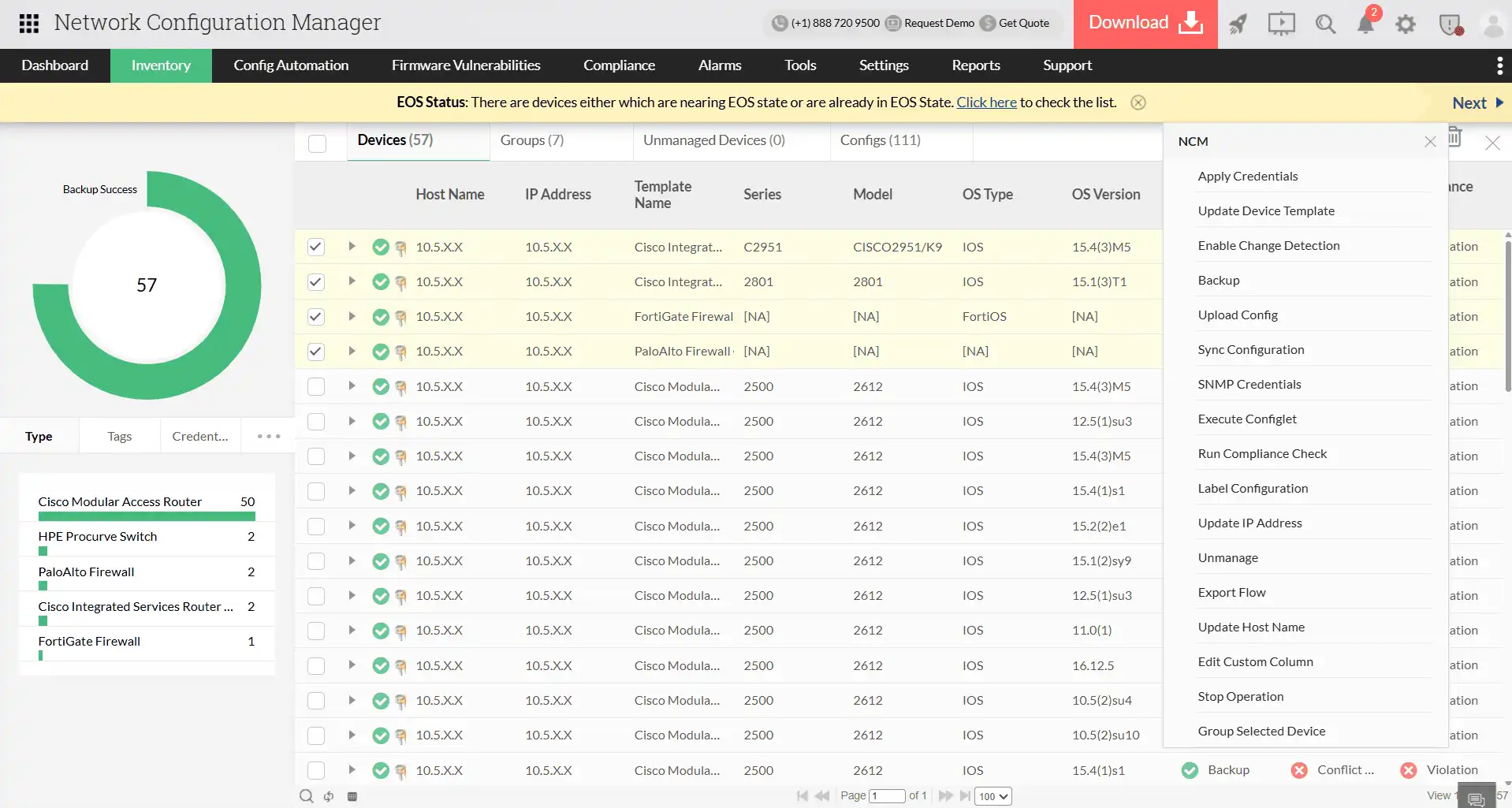The height and width of the screenshot is (808, 1512).
Task: Click the trash delete icon
Action: (x=1455, y=136)
